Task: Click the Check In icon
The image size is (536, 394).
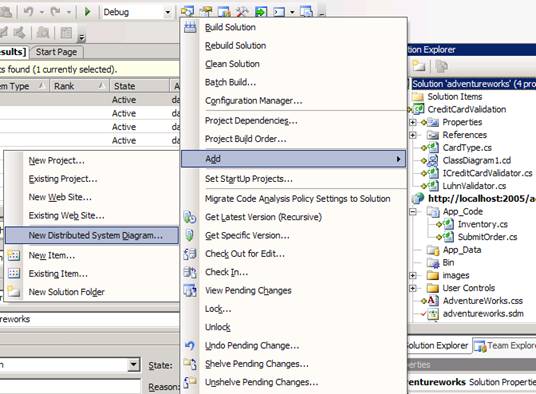Action: coord(190,272)
